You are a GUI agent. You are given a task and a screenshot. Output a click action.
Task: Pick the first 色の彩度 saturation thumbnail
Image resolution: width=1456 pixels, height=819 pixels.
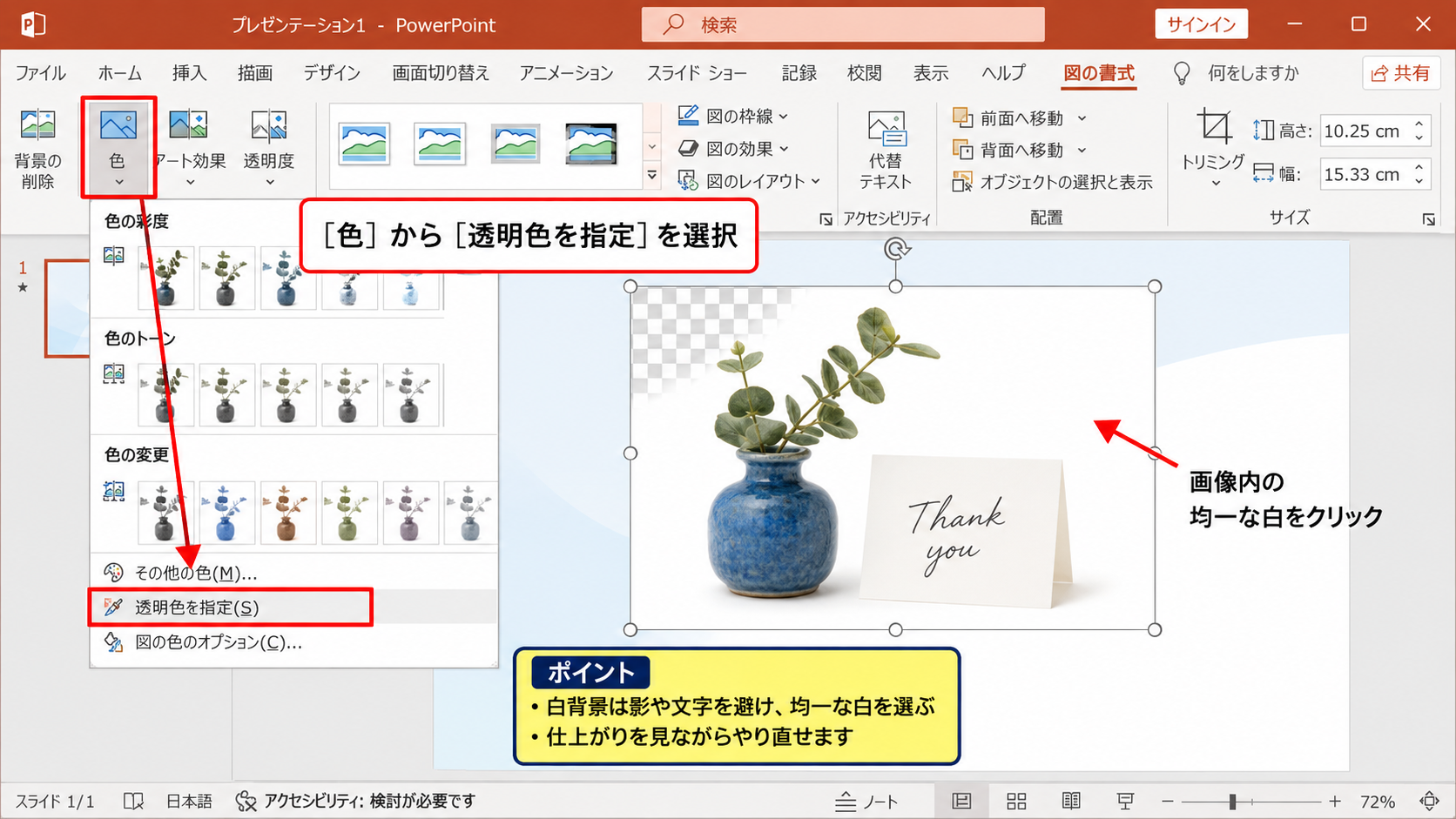(x=165, y=279)
